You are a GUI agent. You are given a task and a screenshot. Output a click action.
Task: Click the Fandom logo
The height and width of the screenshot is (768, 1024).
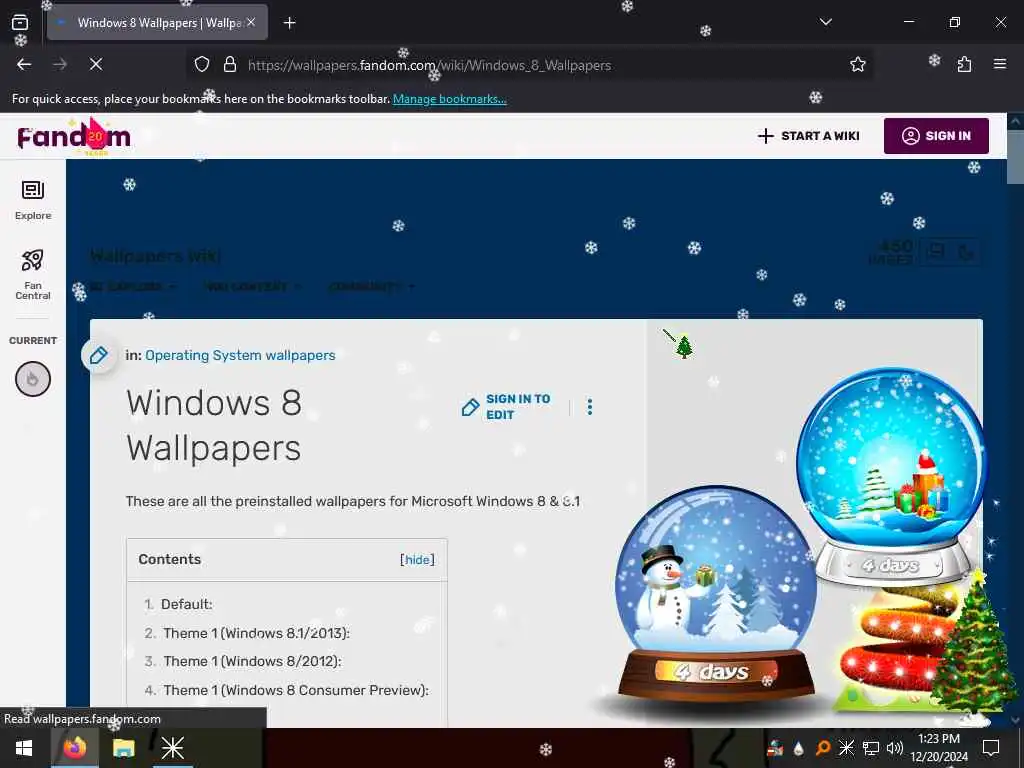74,136
